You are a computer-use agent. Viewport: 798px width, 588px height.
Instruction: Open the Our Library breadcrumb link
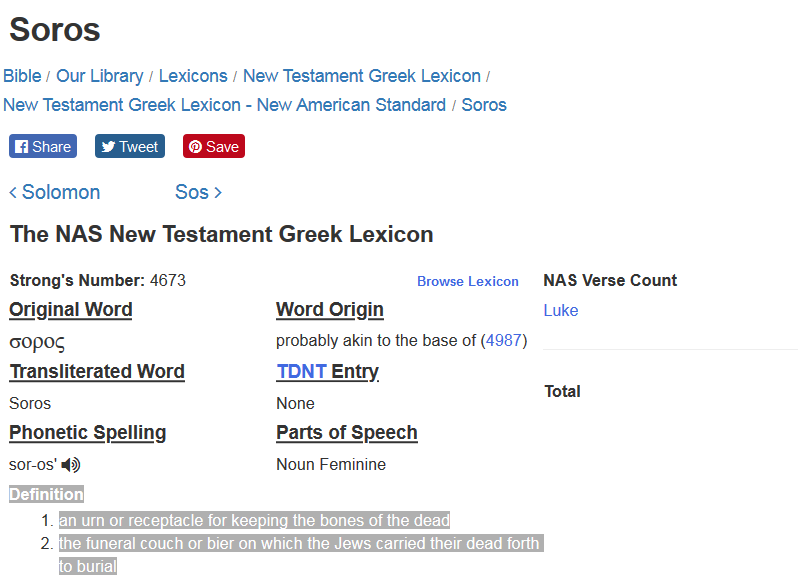click(99, 76)
